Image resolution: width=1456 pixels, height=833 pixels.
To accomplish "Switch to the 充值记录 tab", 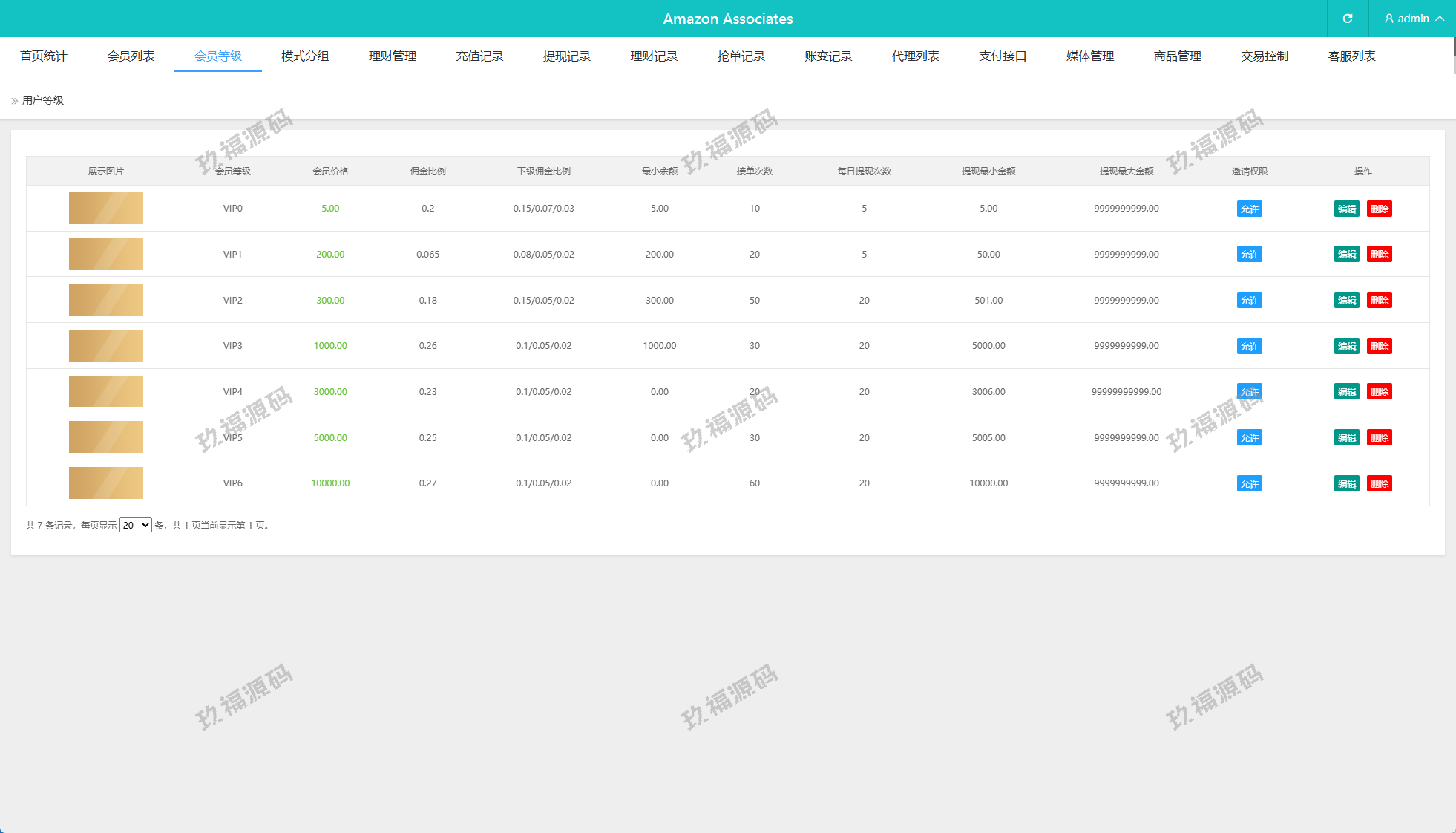I will coord(479,56).
